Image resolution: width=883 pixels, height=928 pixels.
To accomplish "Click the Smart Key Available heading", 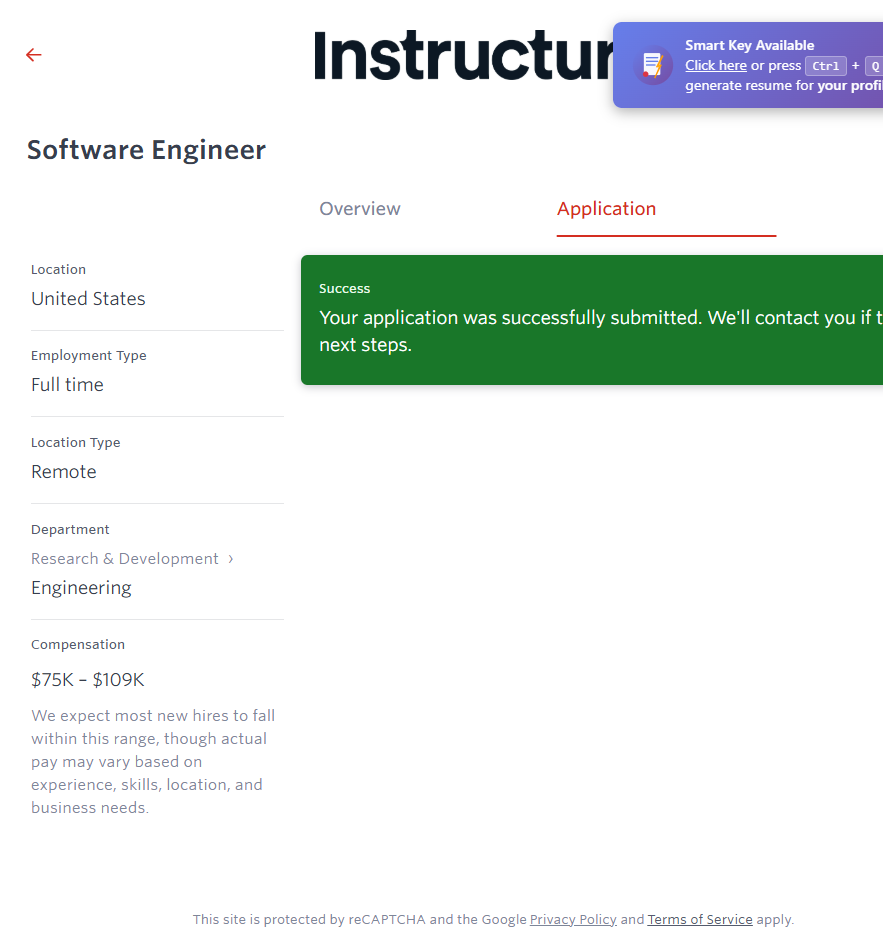I will coord(749,45).
